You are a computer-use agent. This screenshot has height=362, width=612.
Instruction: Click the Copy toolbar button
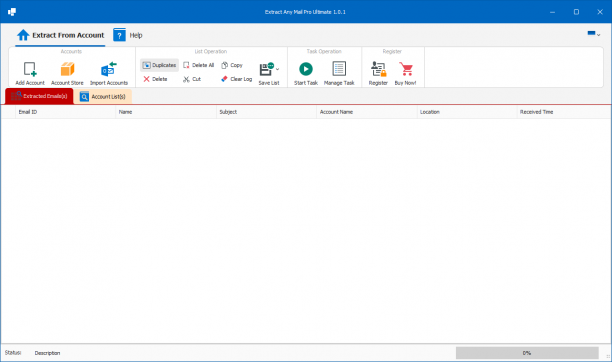(x=232, y=65)
